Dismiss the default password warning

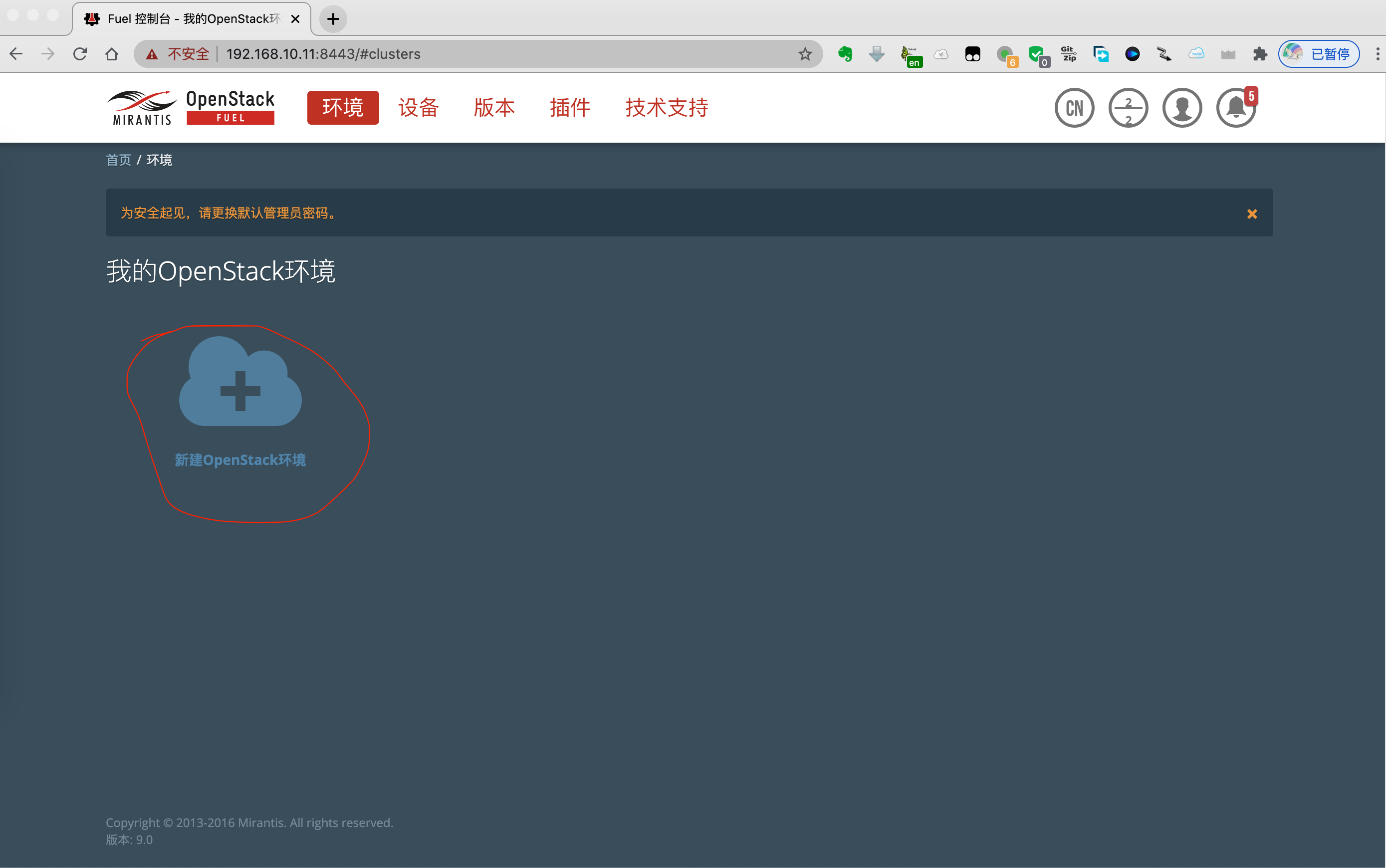(1252, 214)
